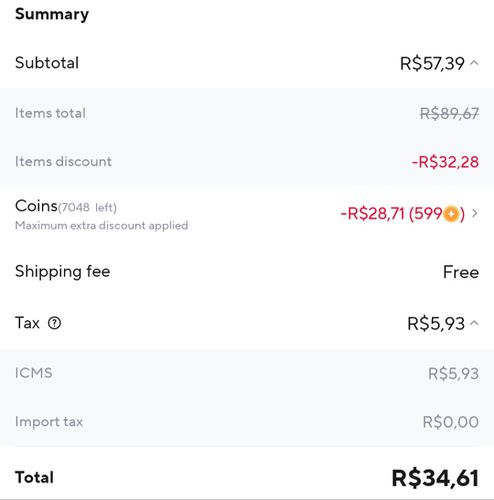Open Coins discount options arrow
Viewport: 494px width, 500px height.
click(x=475, y=213)
